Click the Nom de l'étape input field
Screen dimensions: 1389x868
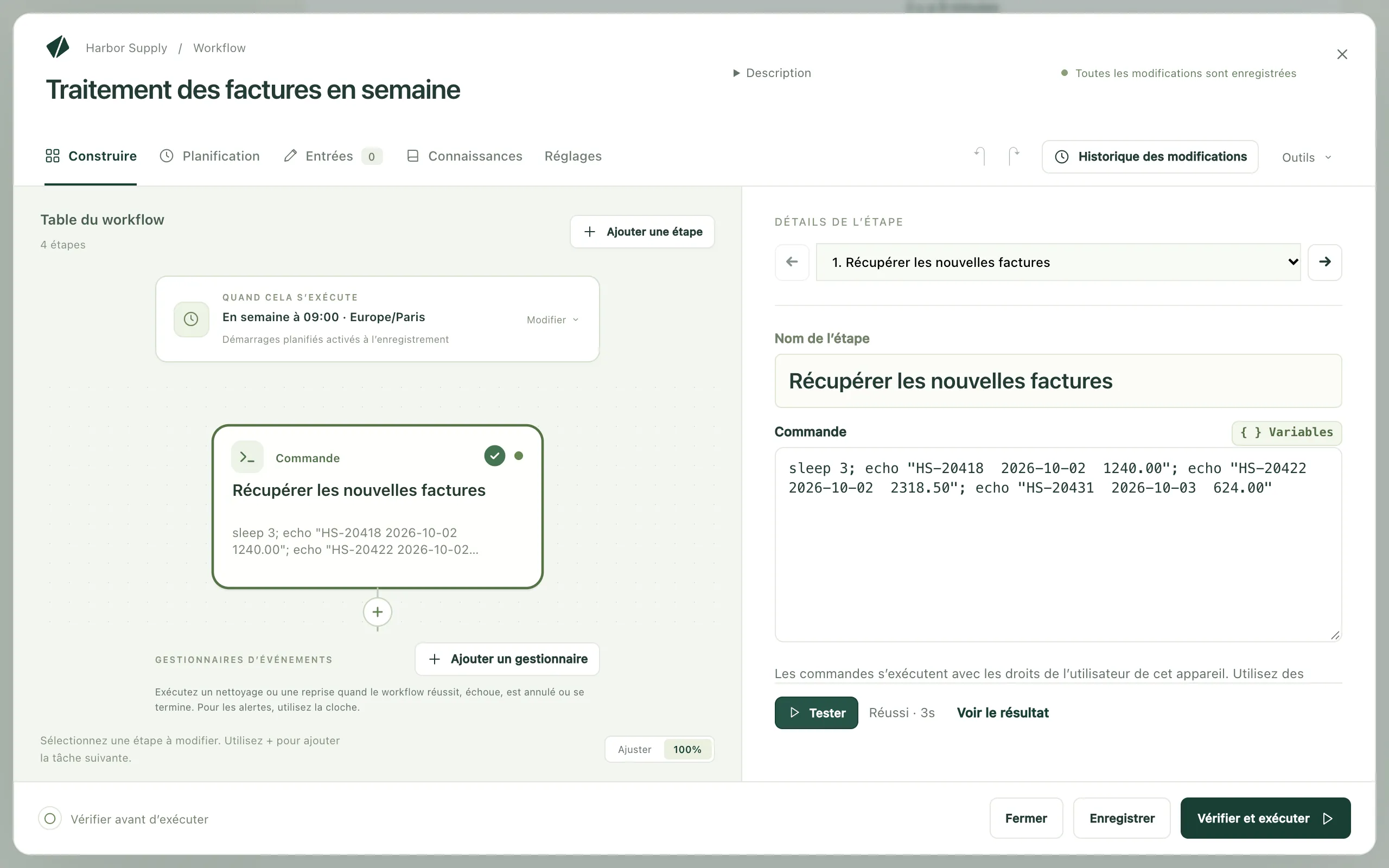coord(1059,381)
